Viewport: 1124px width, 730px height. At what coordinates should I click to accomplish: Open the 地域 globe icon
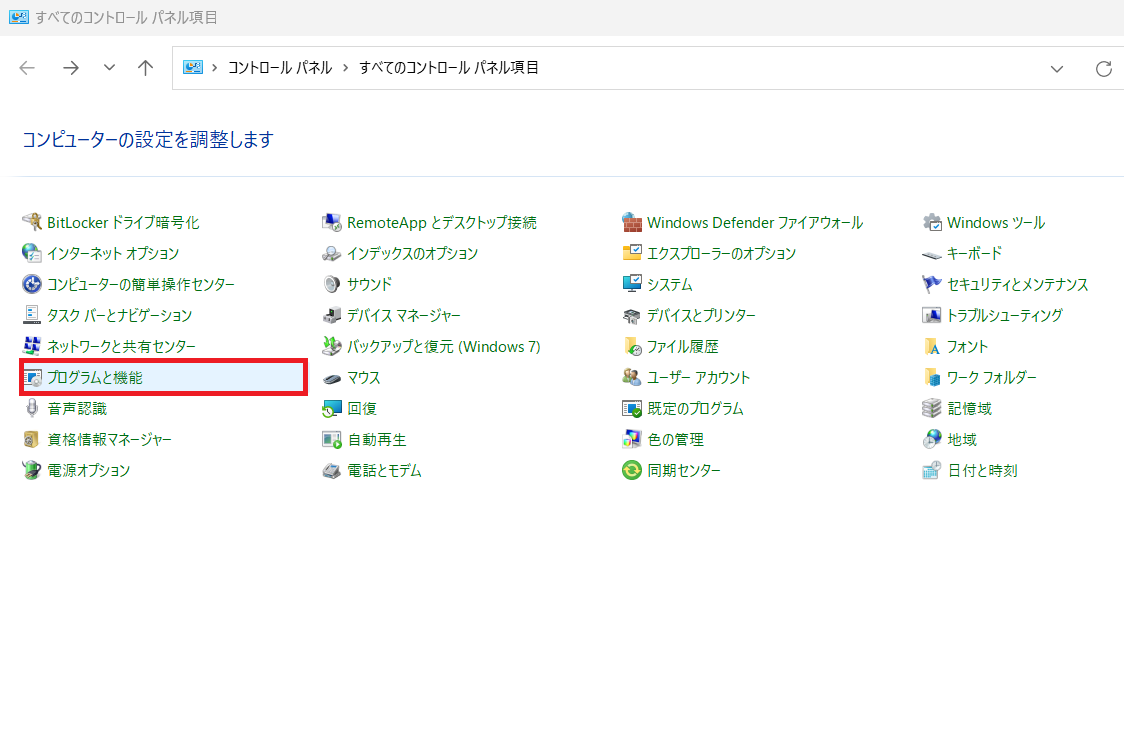tap(932, 439)
